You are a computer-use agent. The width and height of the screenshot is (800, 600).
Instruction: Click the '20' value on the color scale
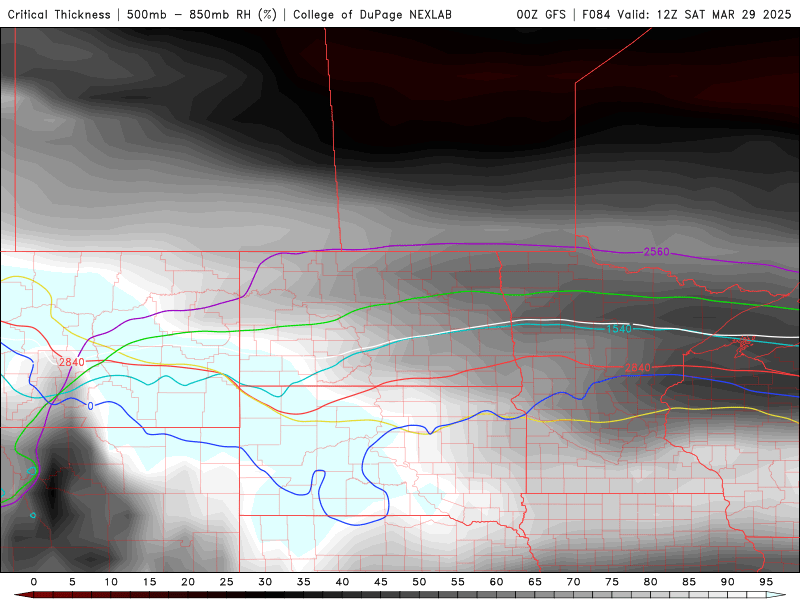pos(188,582)
